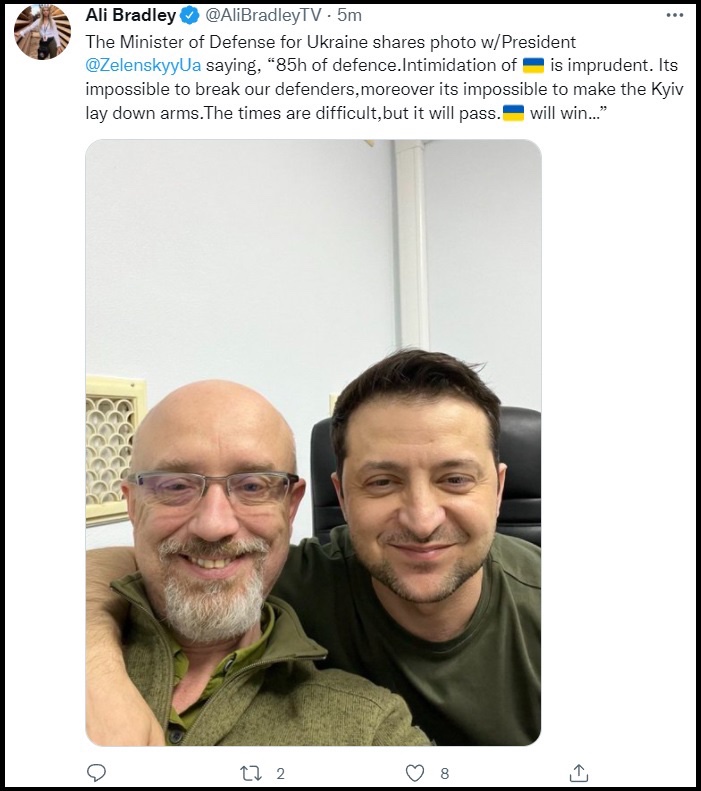Open the 5m timestamp permalink
Viewport: 701px width, 791px height.
coord(349,16)
